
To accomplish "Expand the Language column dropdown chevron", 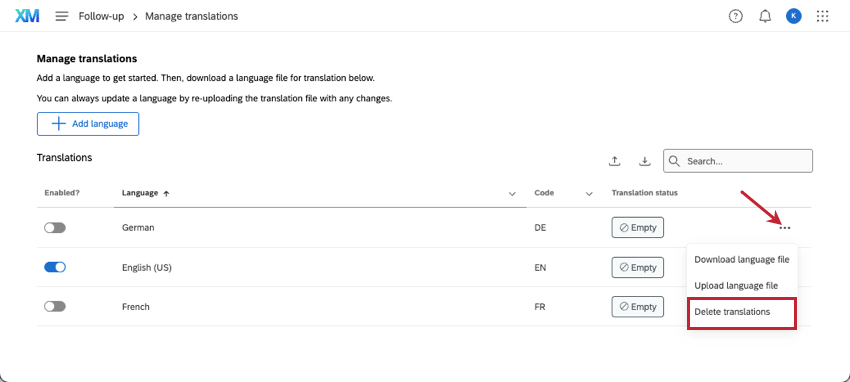I will 512,193.
